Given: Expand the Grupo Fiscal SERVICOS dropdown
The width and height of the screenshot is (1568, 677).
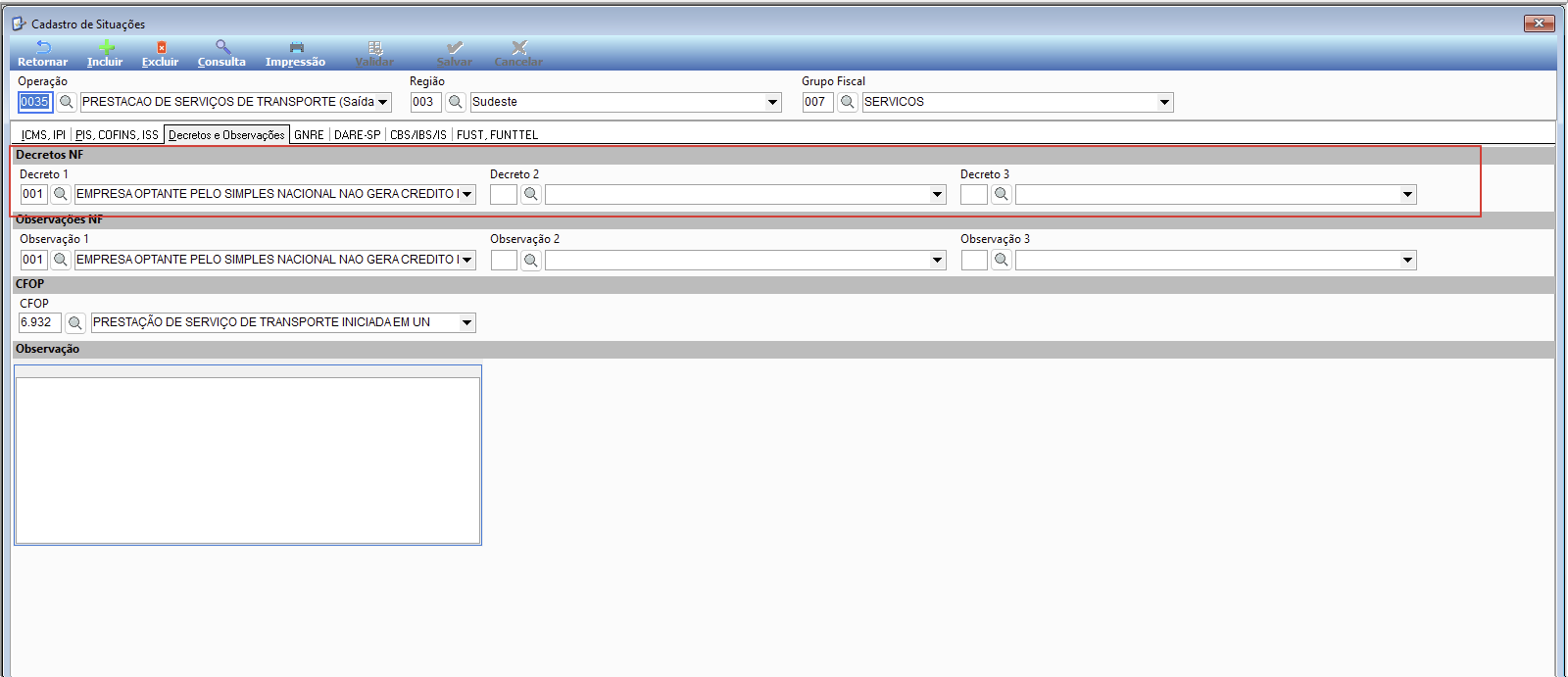Looking at the screenshot, I should [1164, 102].
